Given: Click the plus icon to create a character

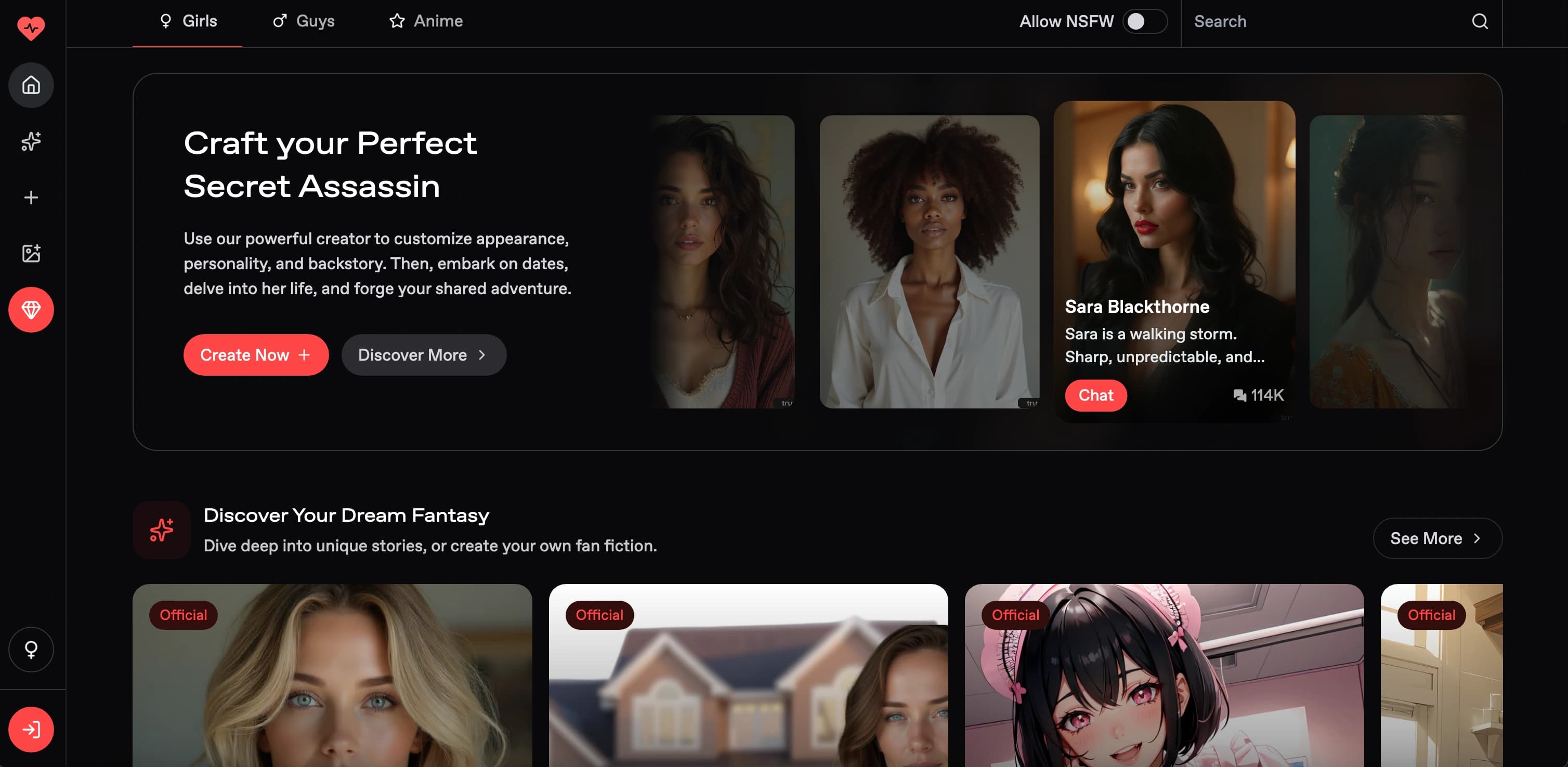Looking at the screenshot, I should click(31, 197).
